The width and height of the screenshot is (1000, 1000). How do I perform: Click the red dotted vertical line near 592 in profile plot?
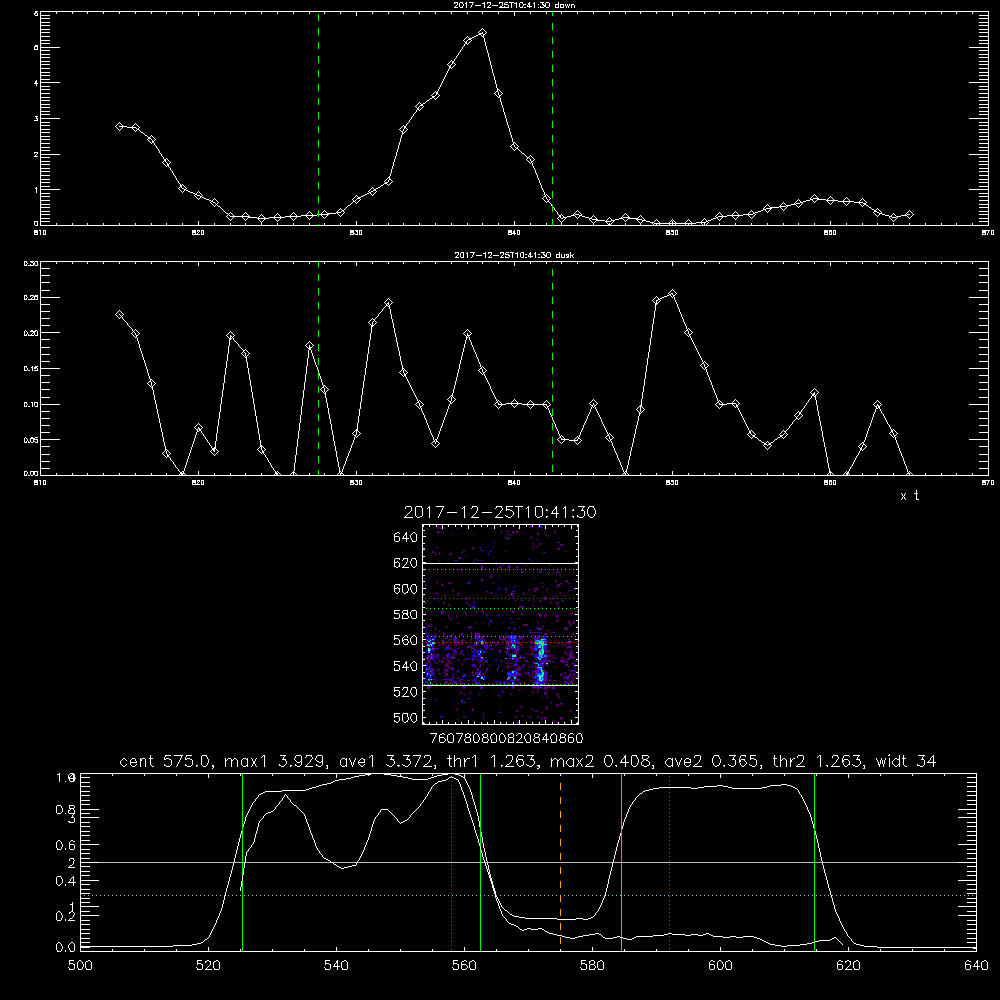(x=670, y=861)
